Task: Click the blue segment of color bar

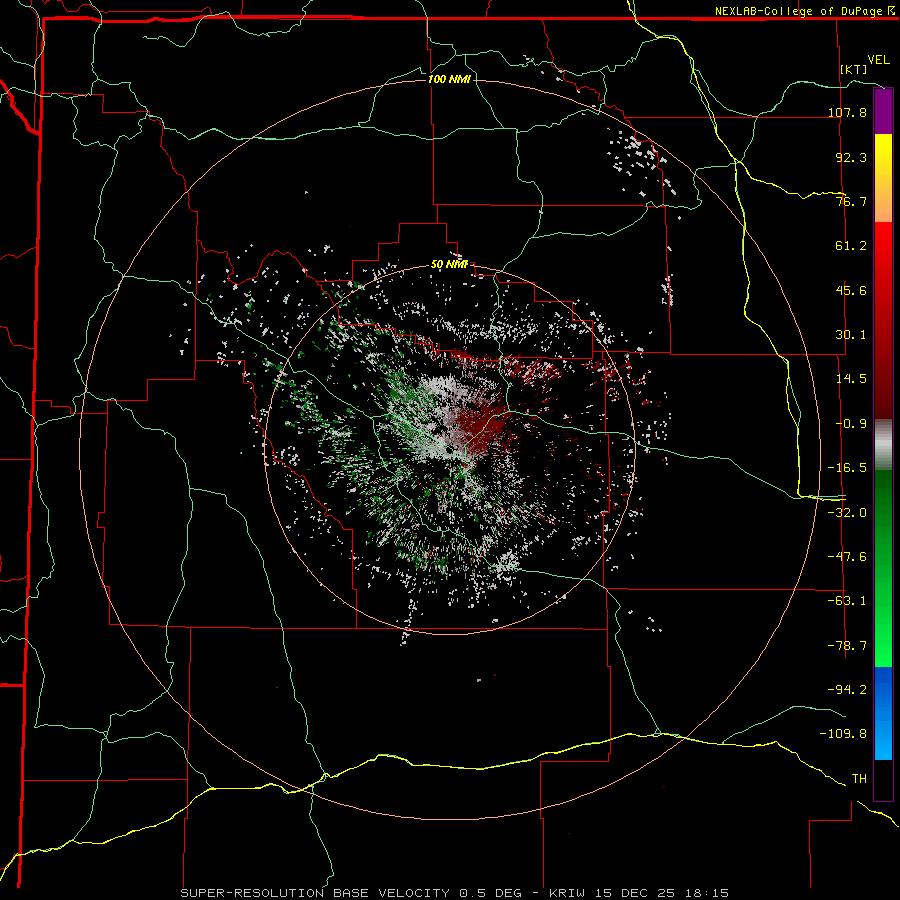Action: pyautogui.click(x=883, y=713)
